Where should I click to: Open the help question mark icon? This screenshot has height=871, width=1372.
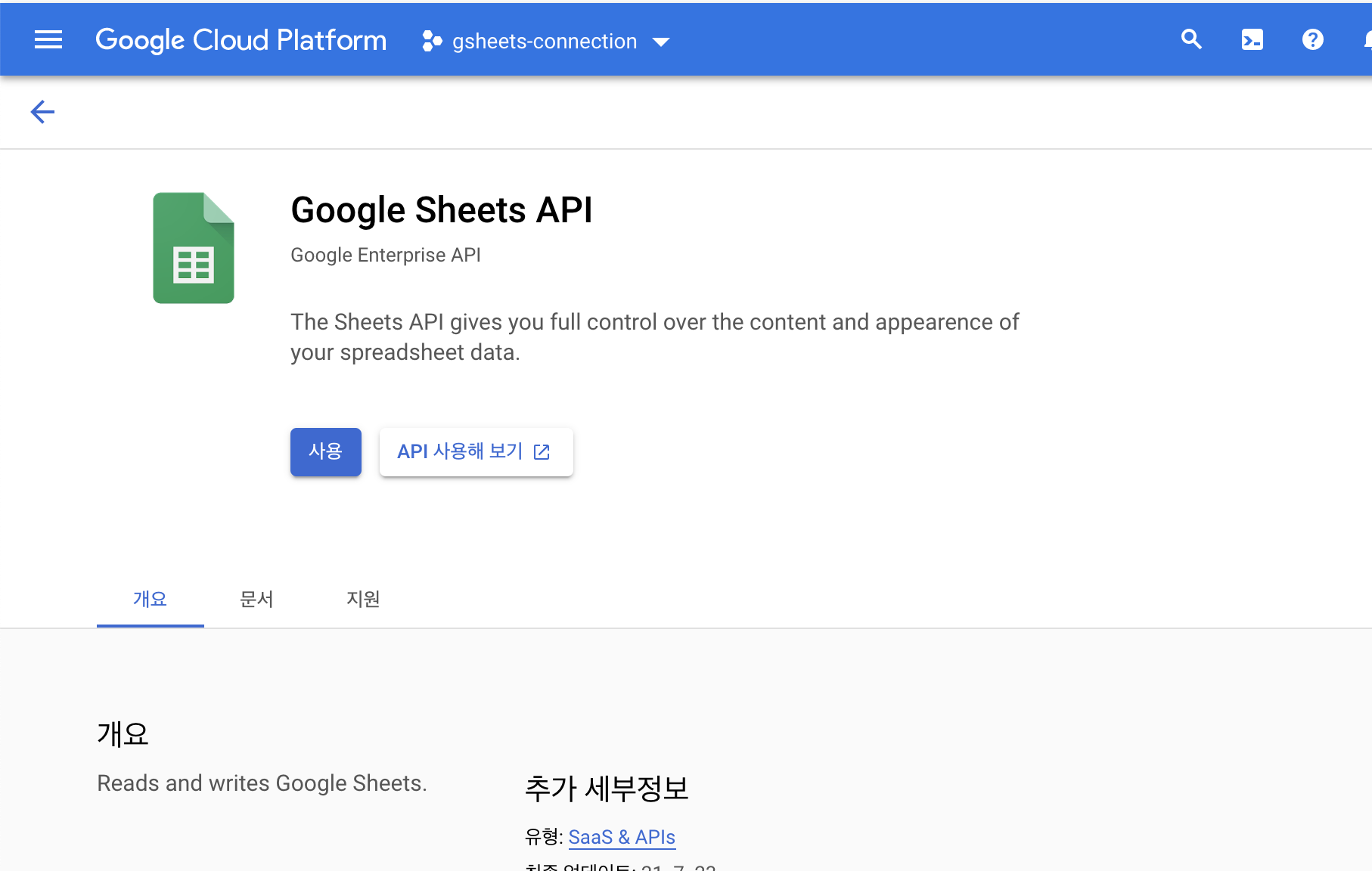point(1312,39)
